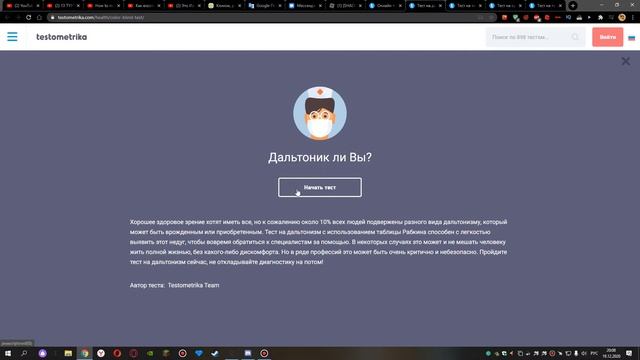The image size is (640, 360).
Task: Click the red Войти login button
Action: coord(607,37)
